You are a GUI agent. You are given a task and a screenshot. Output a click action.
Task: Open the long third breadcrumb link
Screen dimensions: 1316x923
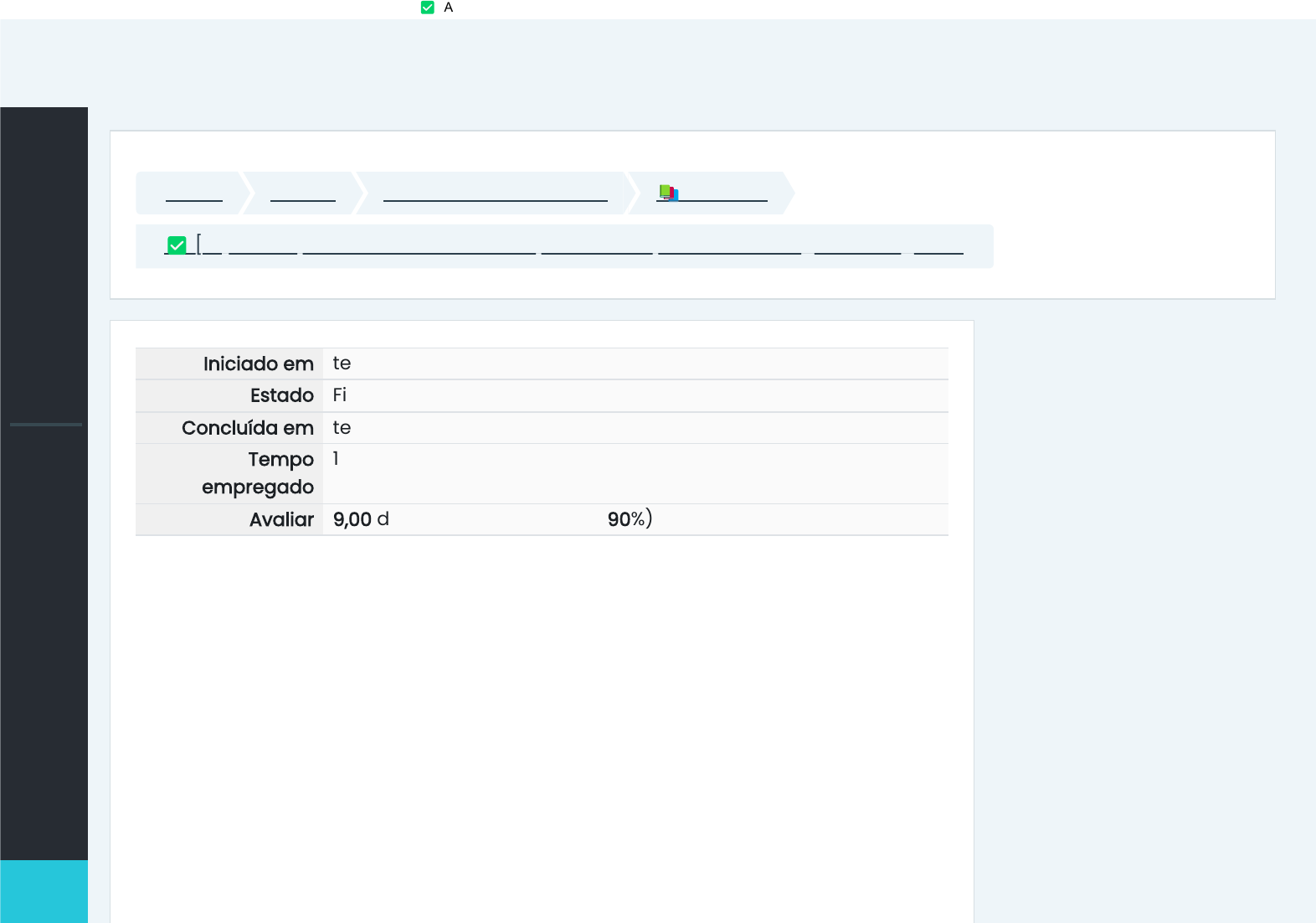pyautogui.click(x=495, y=194)
